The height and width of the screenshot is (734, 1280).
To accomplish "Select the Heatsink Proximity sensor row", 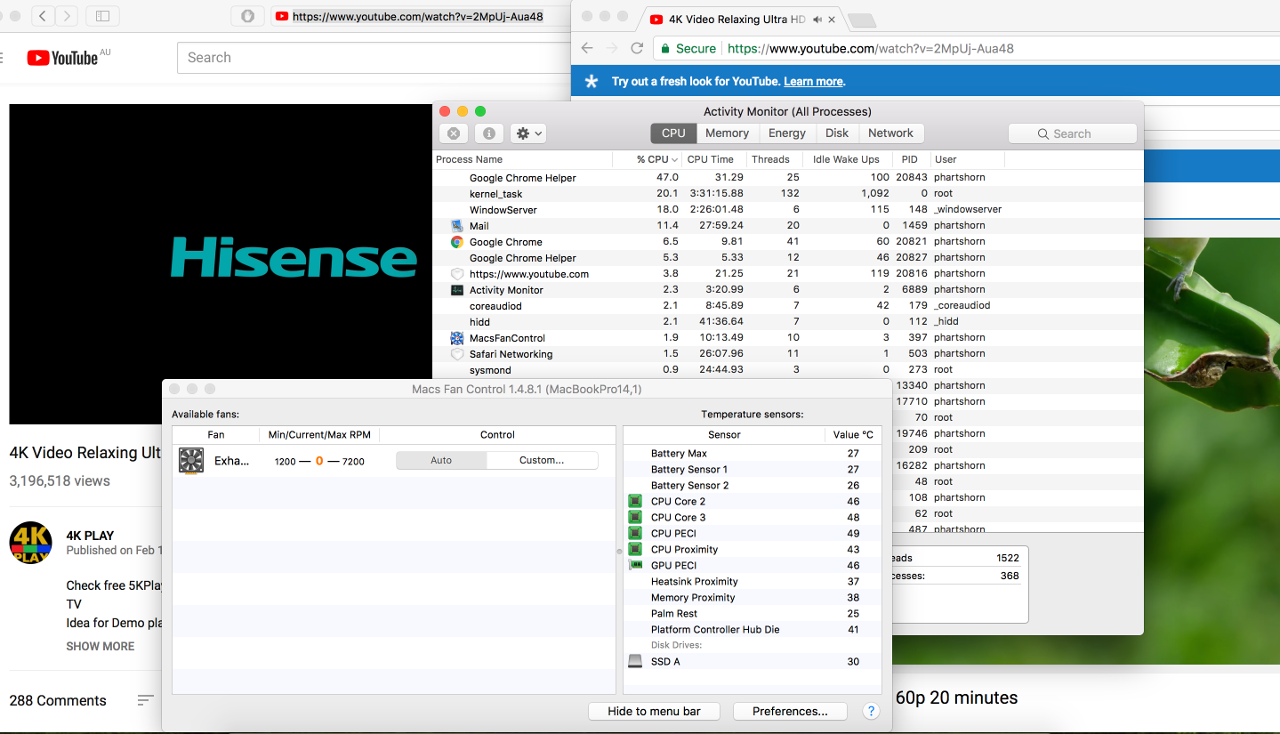I will [x=752, y=581].
